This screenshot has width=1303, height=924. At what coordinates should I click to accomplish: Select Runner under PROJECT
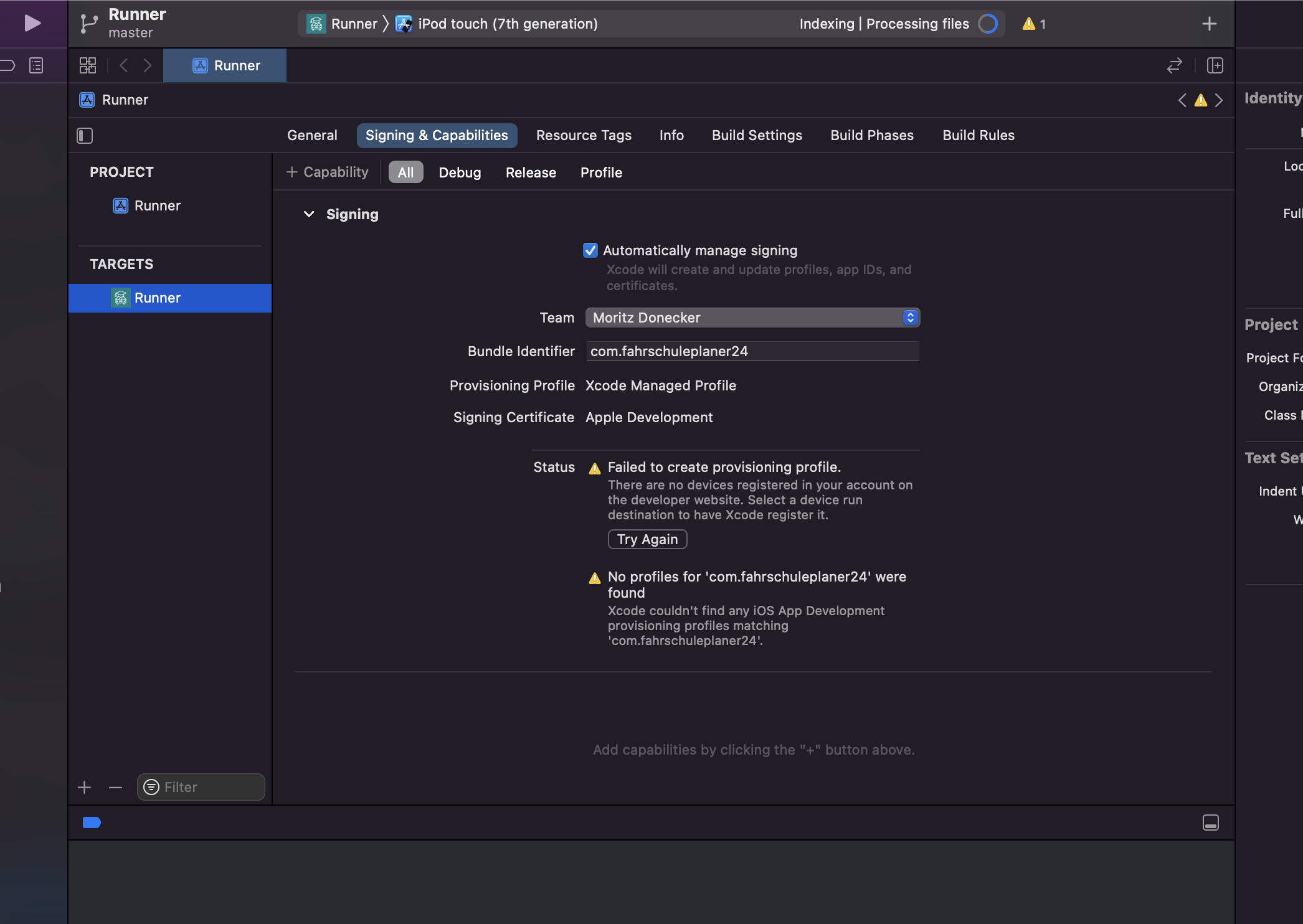(157, 205)
